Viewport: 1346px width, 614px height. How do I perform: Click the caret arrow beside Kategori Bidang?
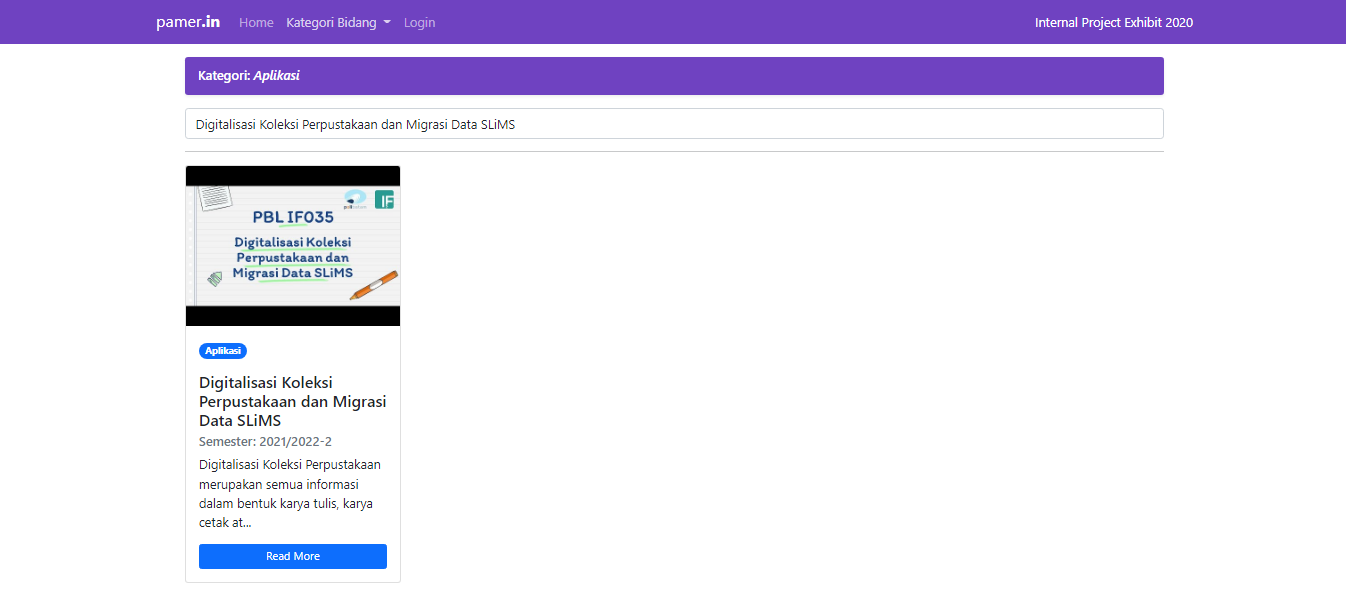tap(387, 22)
